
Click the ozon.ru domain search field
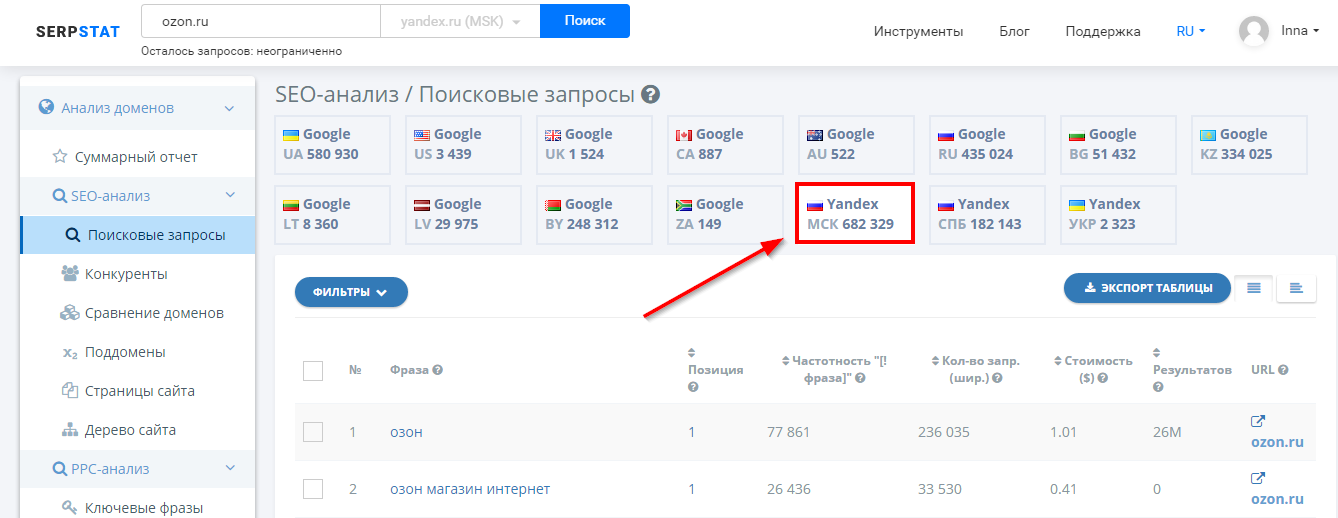(x=261, y=21)
